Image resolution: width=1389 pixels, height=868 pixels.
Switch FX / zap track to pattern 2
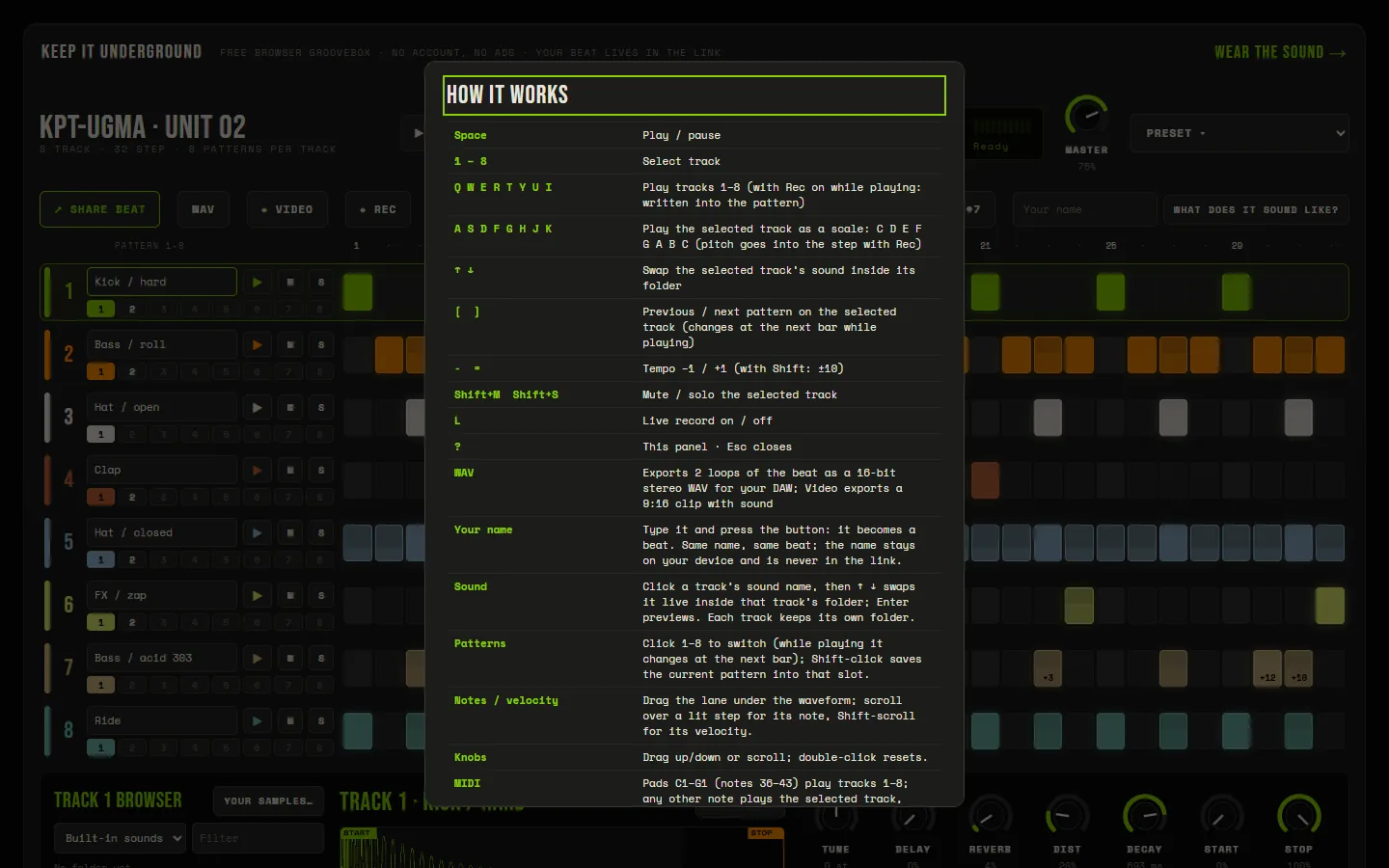point(132,622)
